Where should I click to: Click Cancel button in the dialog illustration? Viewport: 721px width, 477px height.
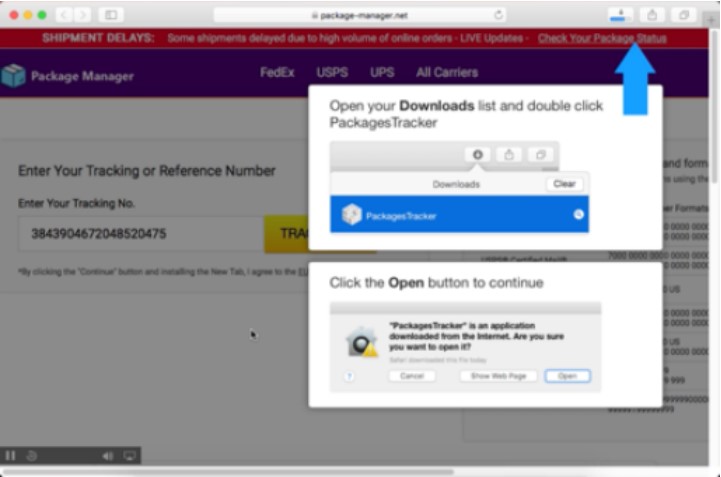click(412, 376)
